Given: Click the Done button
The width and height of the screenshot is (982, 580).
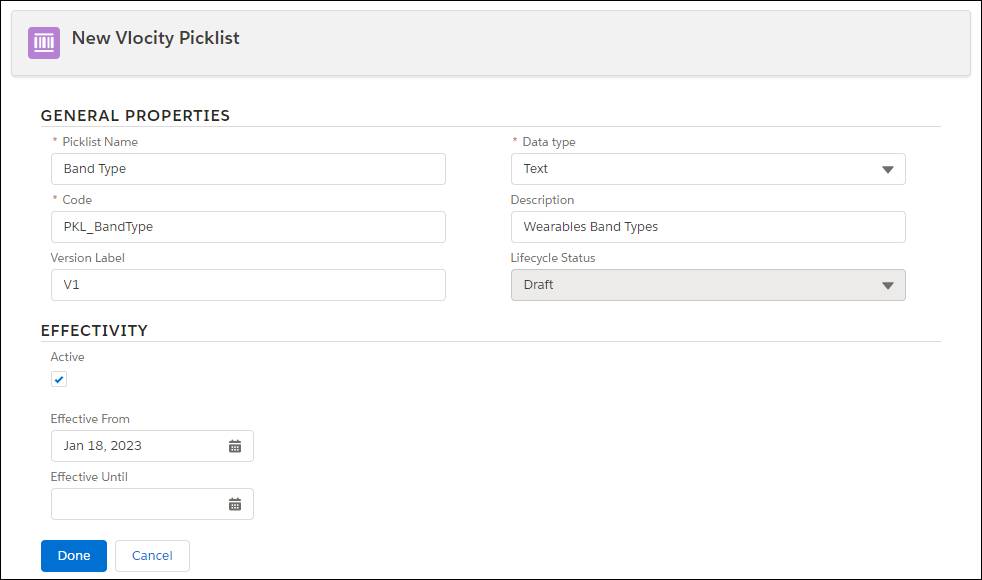Looking at the screenshot, I should [x=74, y=556].
